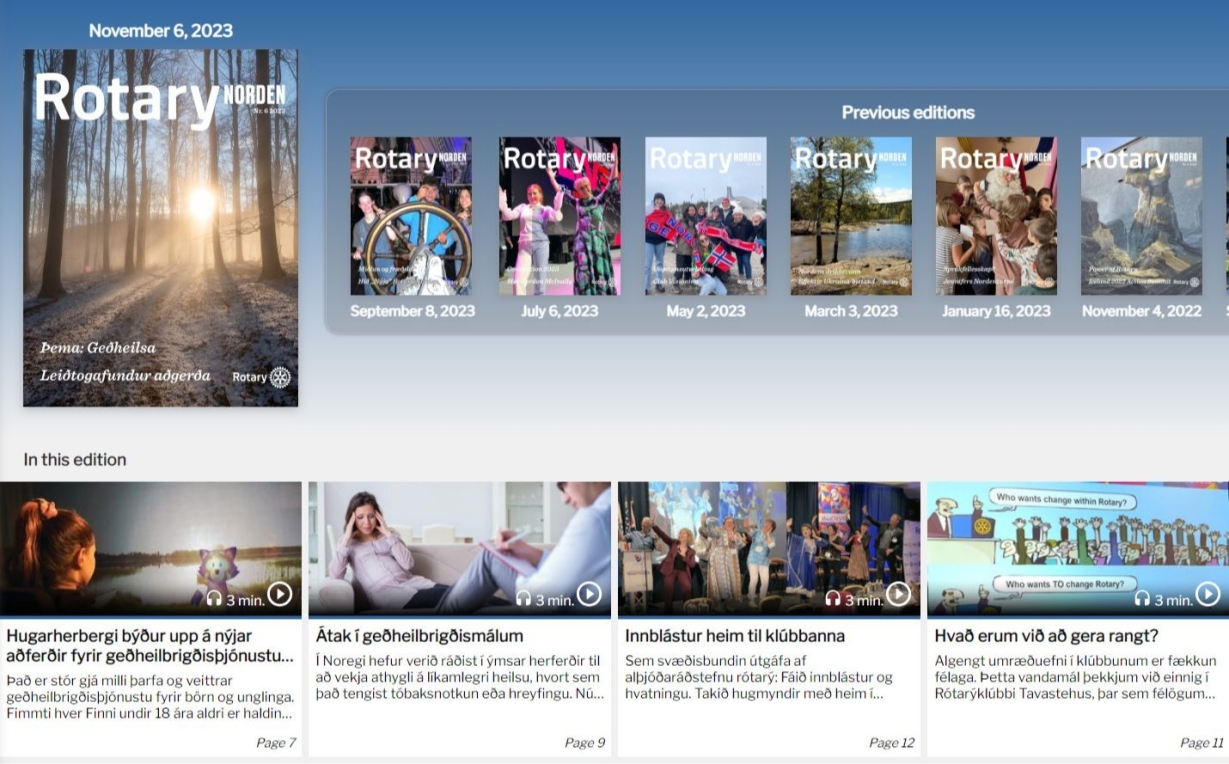
Task: Click the March 3, 2023 date label
Action: click(851, 311)
